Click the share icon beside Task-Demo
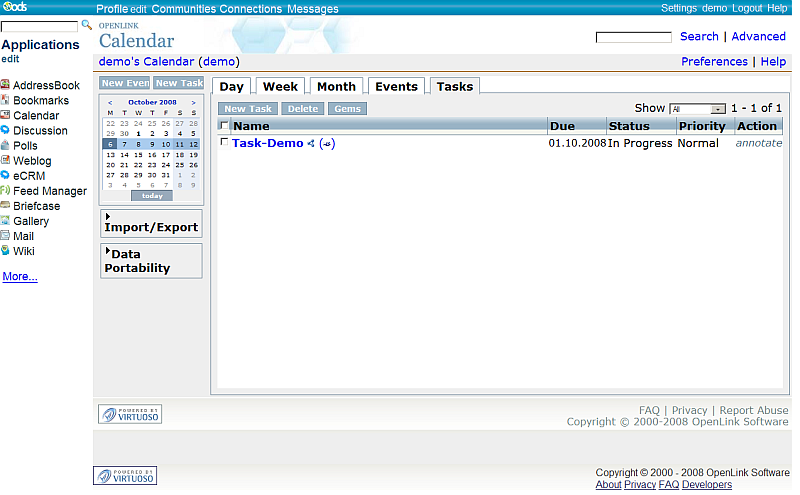 [x=311, y=144]
